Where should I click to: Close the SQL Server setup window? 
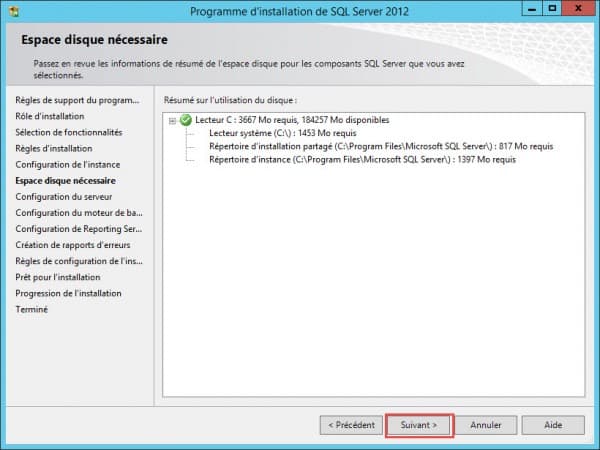(578, 8)
